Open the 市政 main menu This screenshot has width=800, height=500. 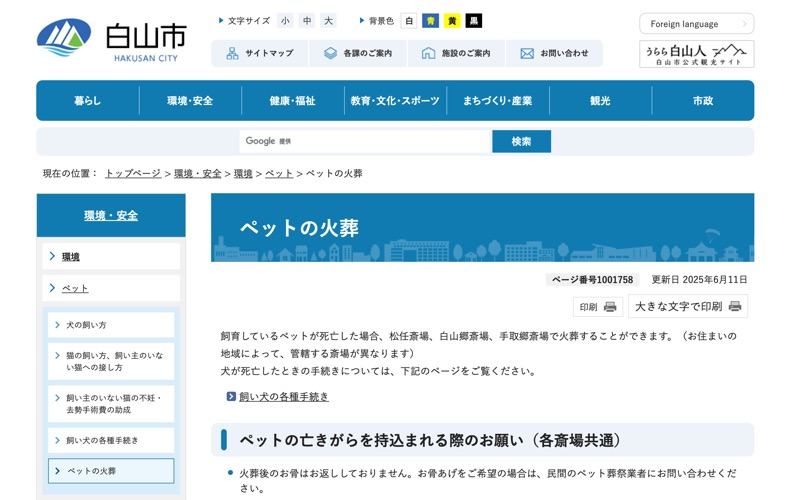pos(703,101)
